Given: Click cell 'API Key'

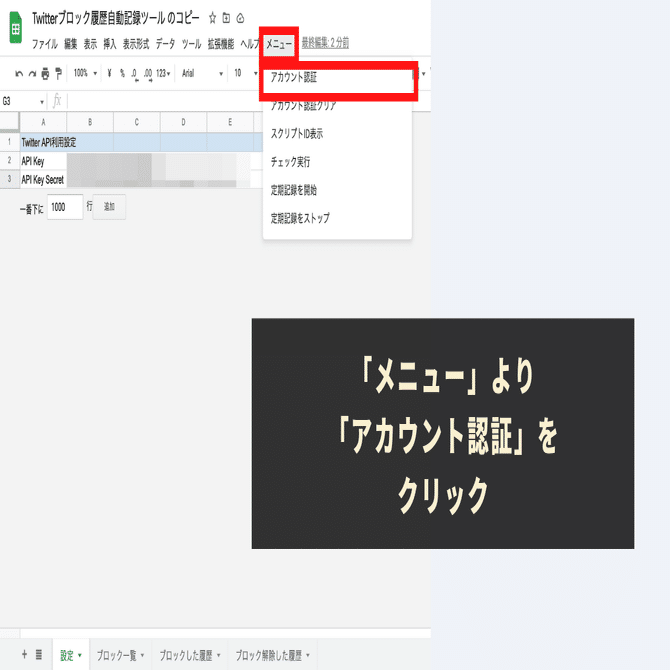Looking at the screenshot, I should [x=43, y=161].
